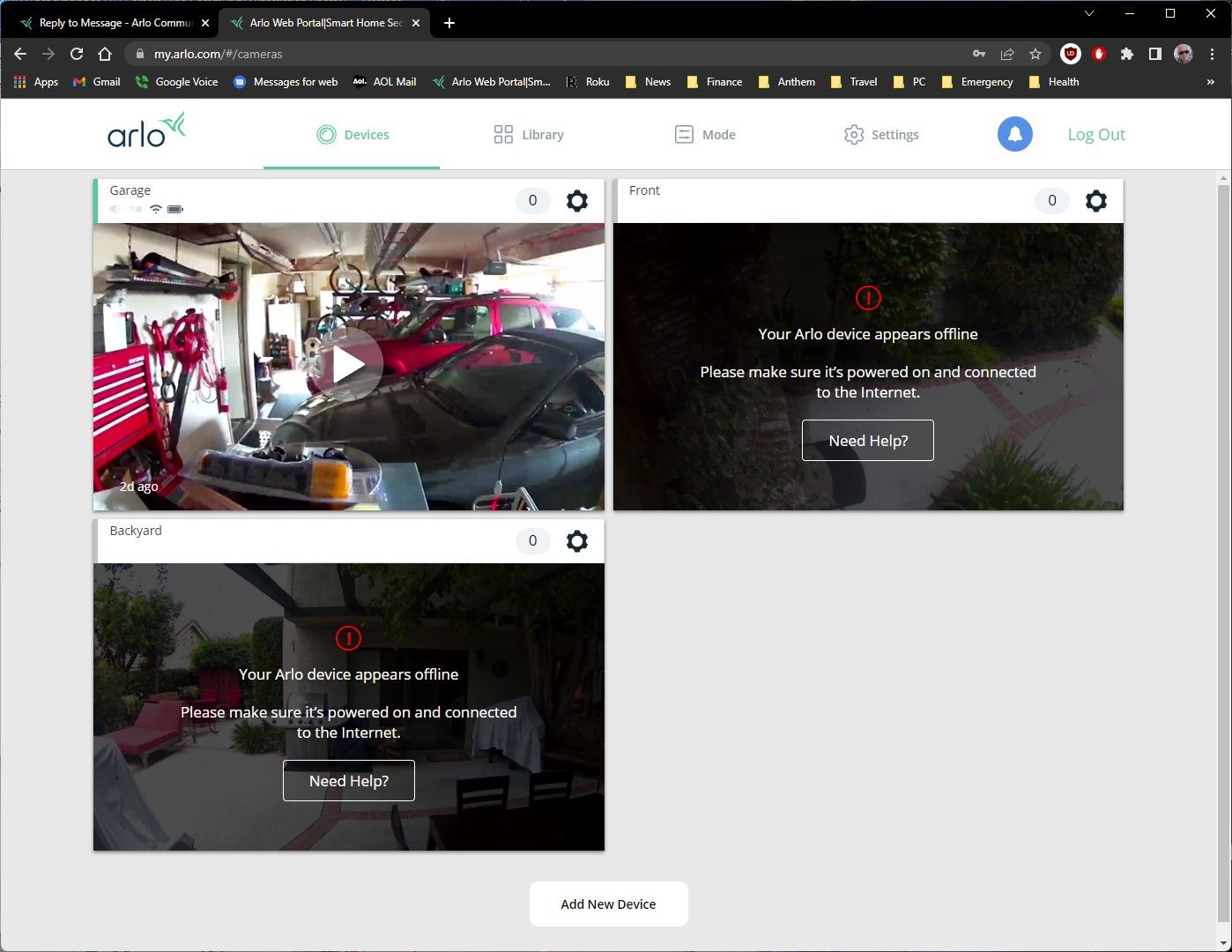Viewport: 1232px width, 952px height.
Task: Open the Settings tab
Action: click(x=881, y=135)
